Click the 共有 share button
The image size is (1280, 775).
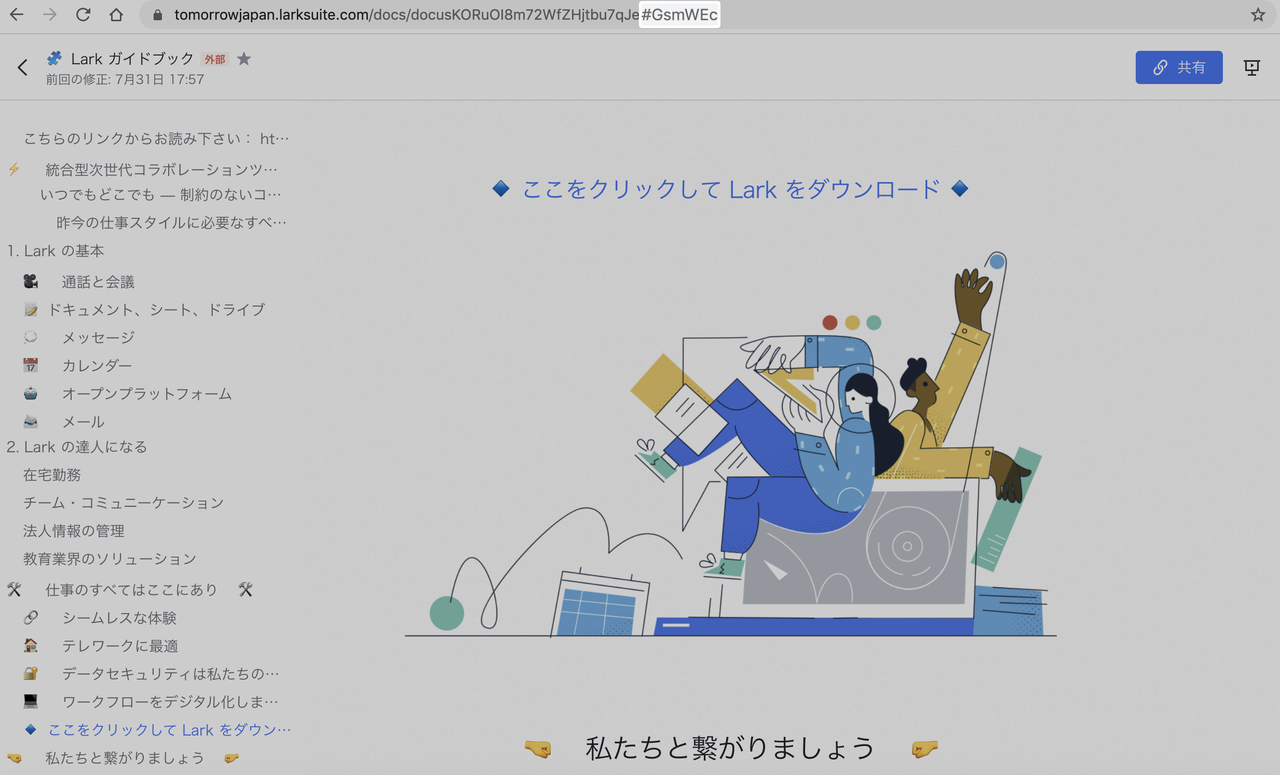tap(1178, 67)
